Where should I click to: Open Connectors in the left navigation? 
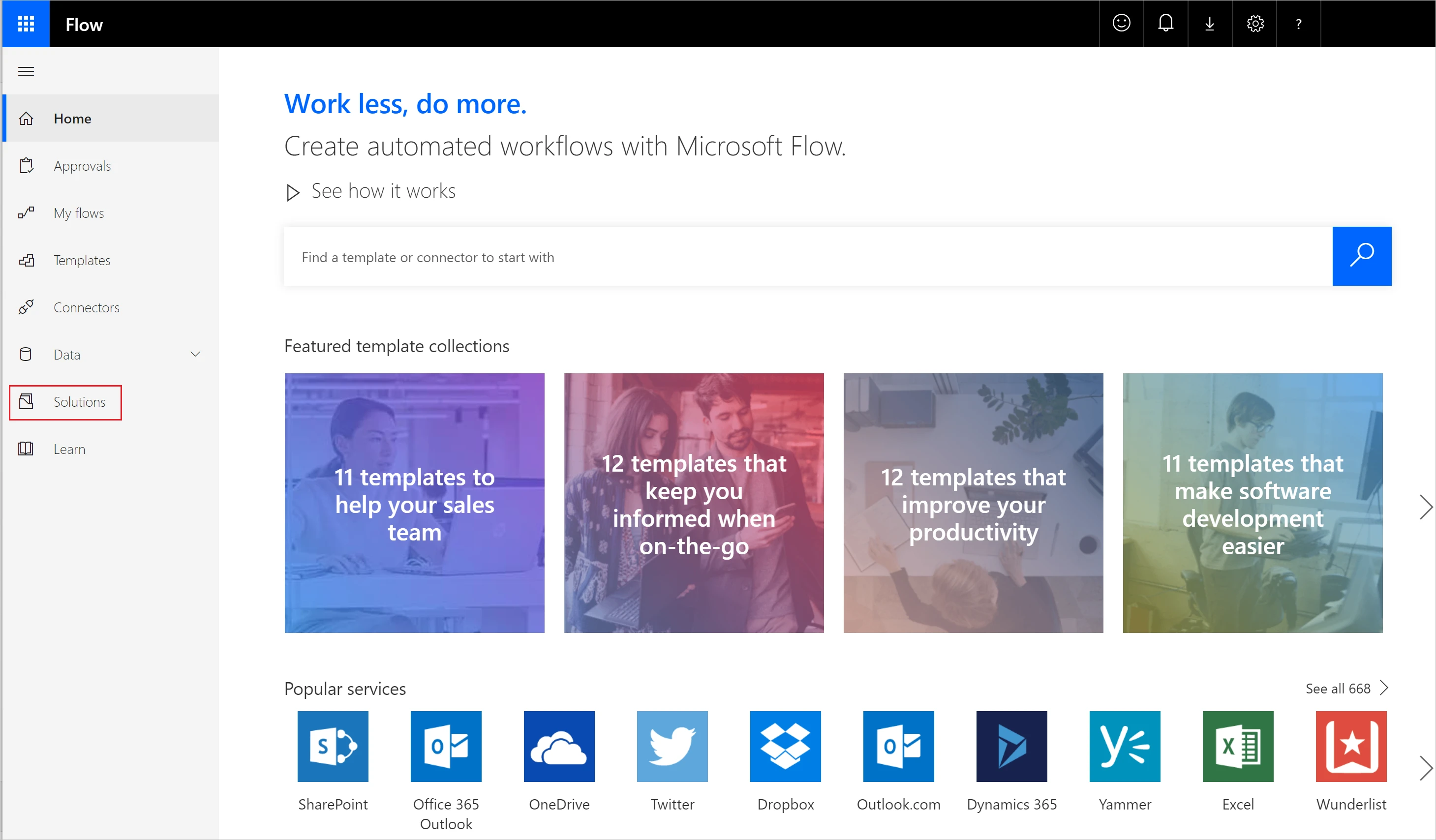coord(86,307)
